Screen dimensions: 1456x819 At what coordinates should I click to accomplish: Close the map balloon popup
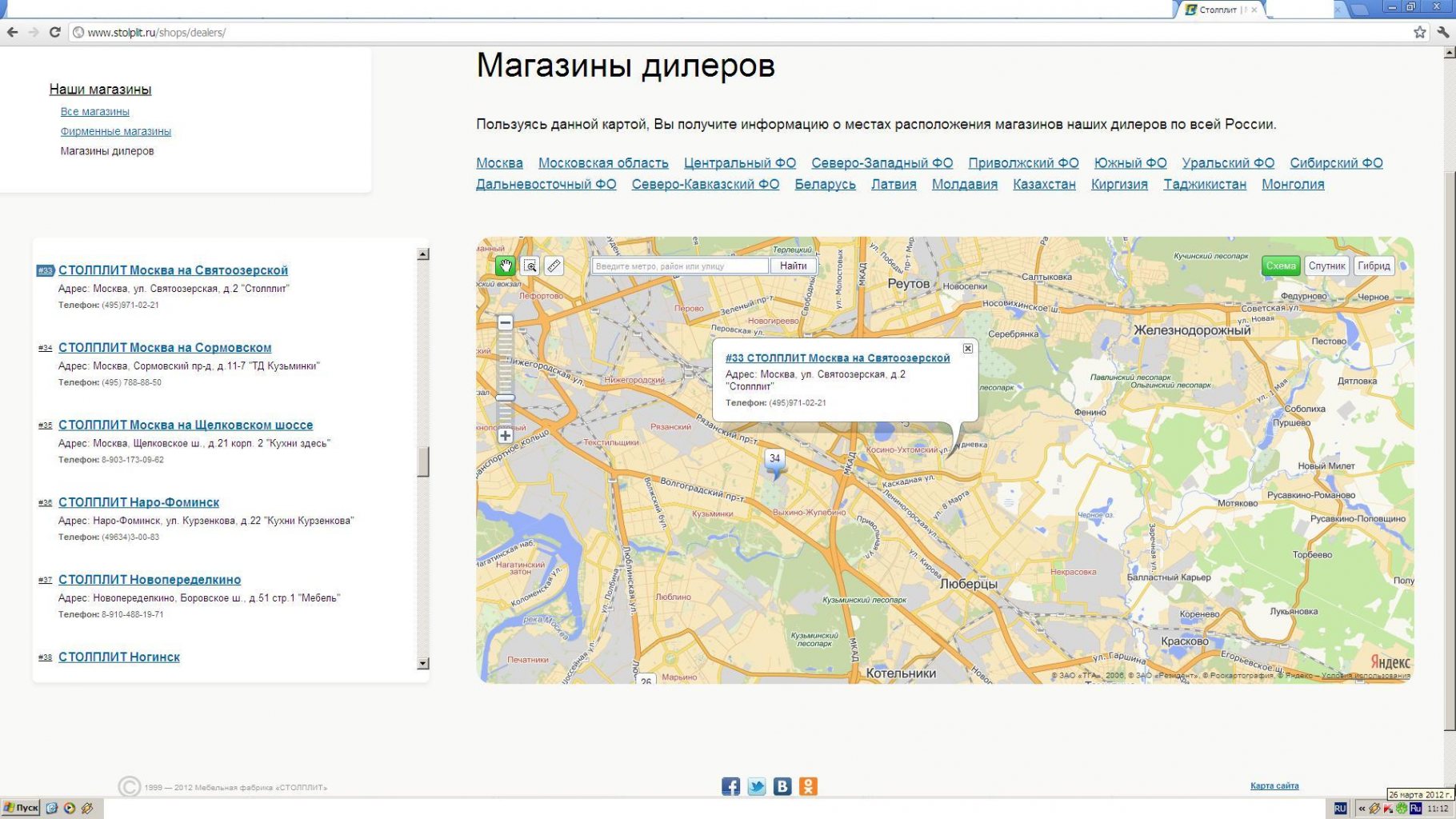coord(968,349)
